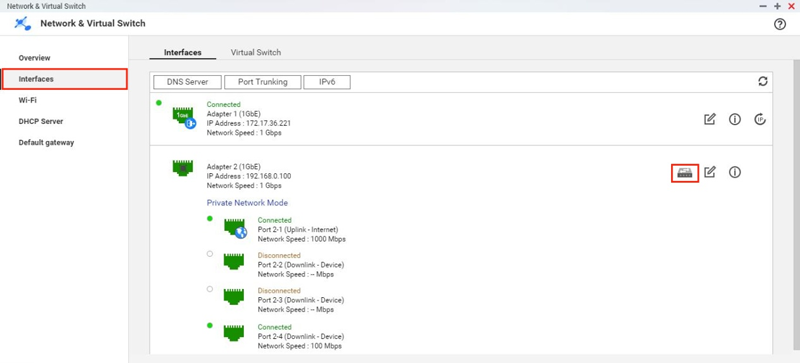Edit Adapter 1 settings with the pencil icon
The width and height of the screenshot is (800, 363).
[710, 119]
